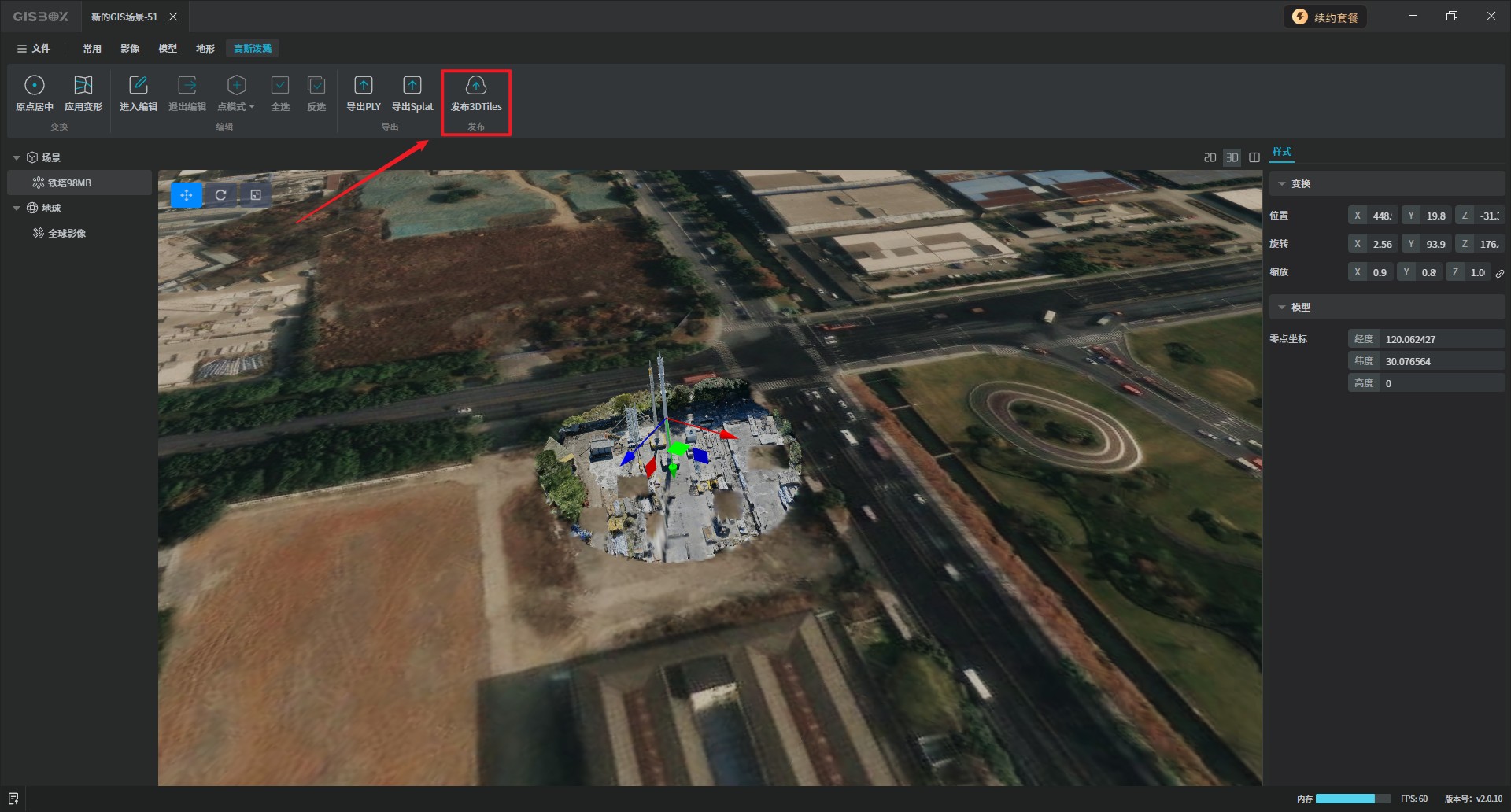Toggle the scale lock link icon
Image resolution: width=1511 pixels, height=812 pixels.
1500,273
